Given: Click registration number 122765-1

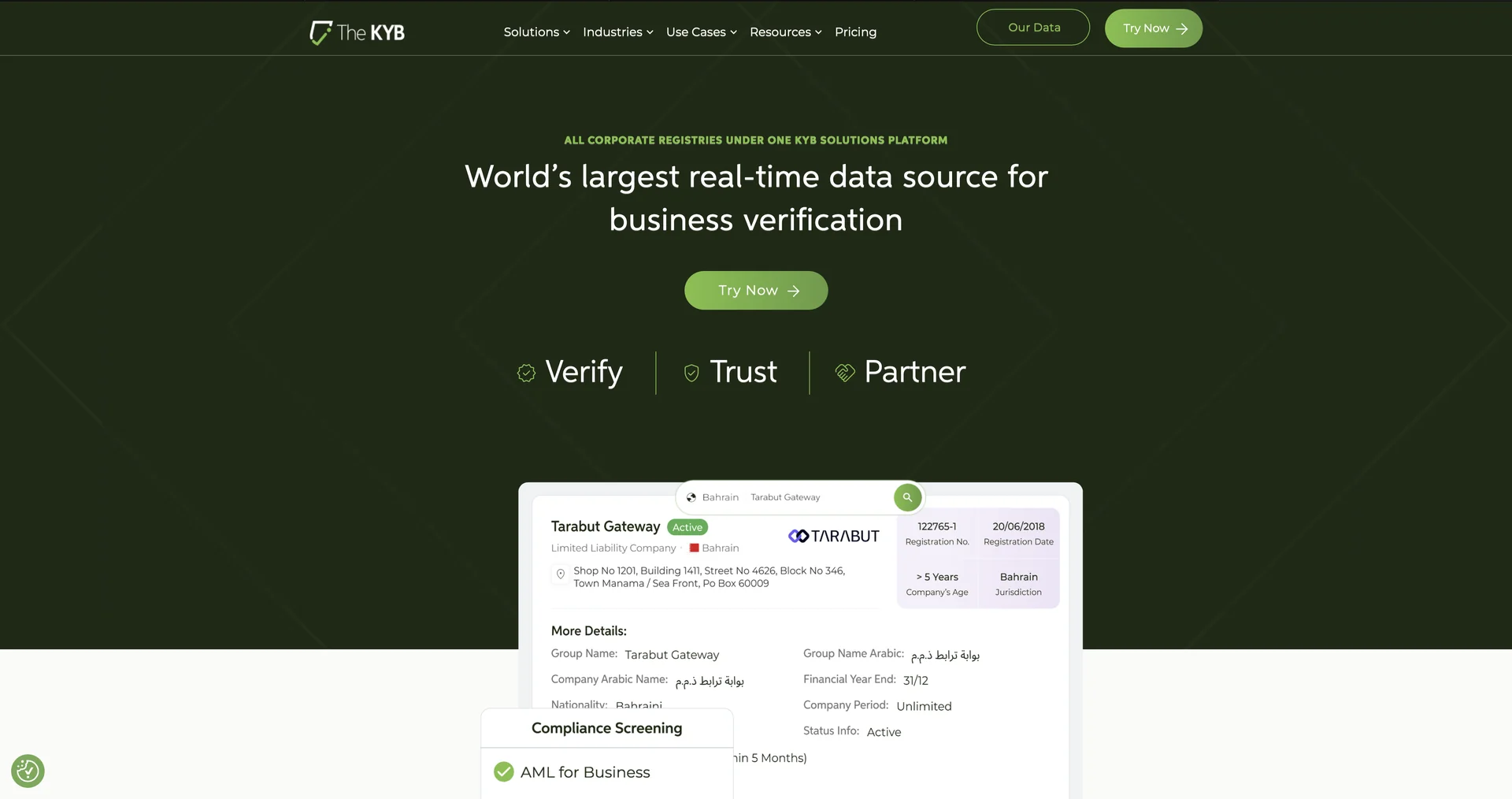Looking at the screenshot, I should (937, 526).
